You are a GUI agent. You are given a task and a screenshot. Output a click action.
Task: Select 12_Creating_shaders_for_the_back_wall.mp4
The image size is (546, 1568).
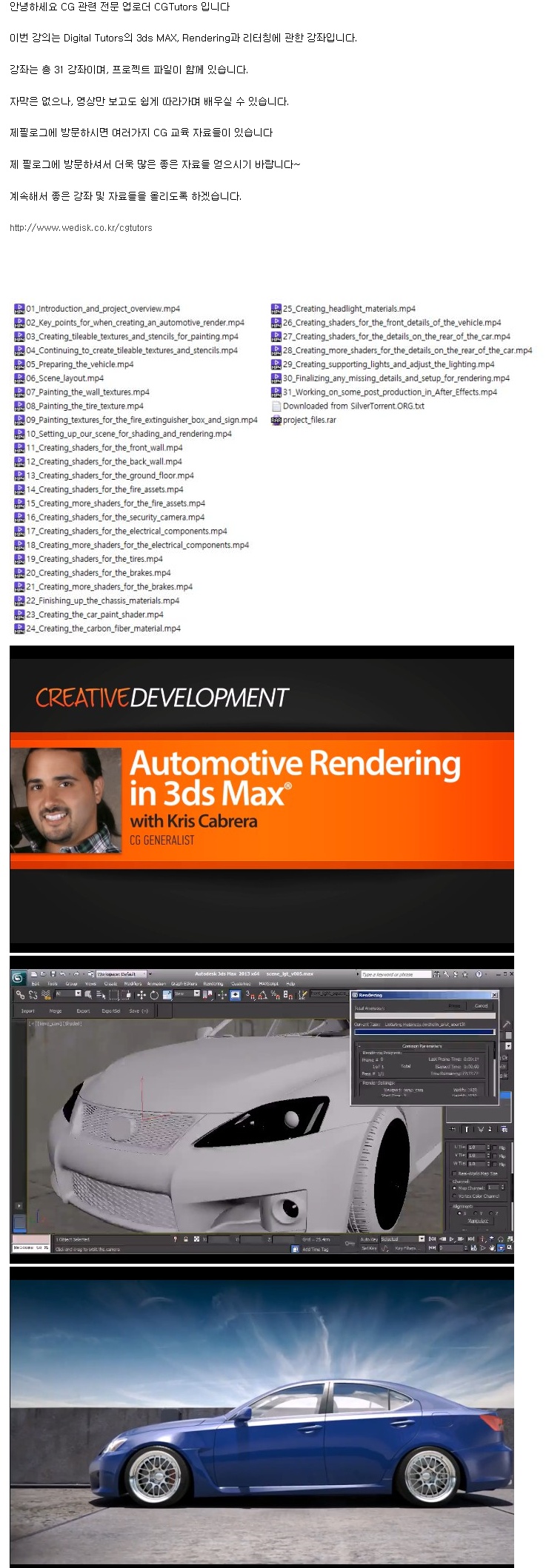point(104,462)
